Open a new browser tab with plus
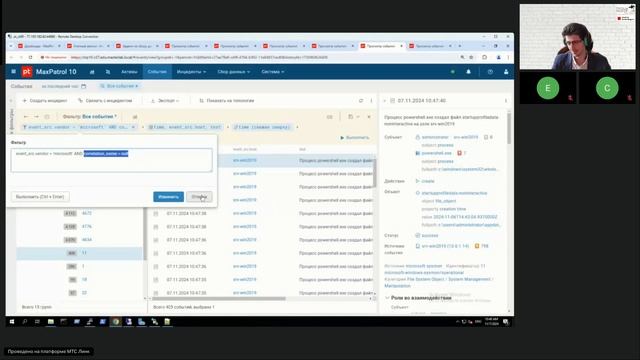The image size is (640, 360). (460, 46)
